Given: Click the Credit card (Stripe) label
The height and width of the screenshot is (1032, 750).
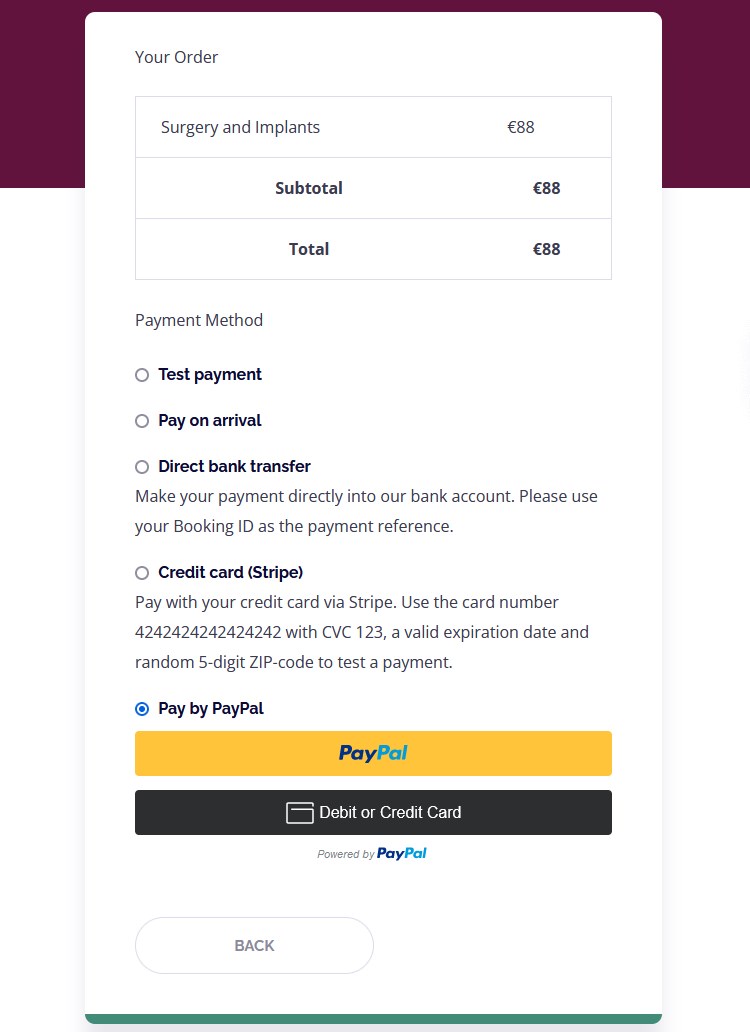Looking at the screenshot, I should point(230,573).
